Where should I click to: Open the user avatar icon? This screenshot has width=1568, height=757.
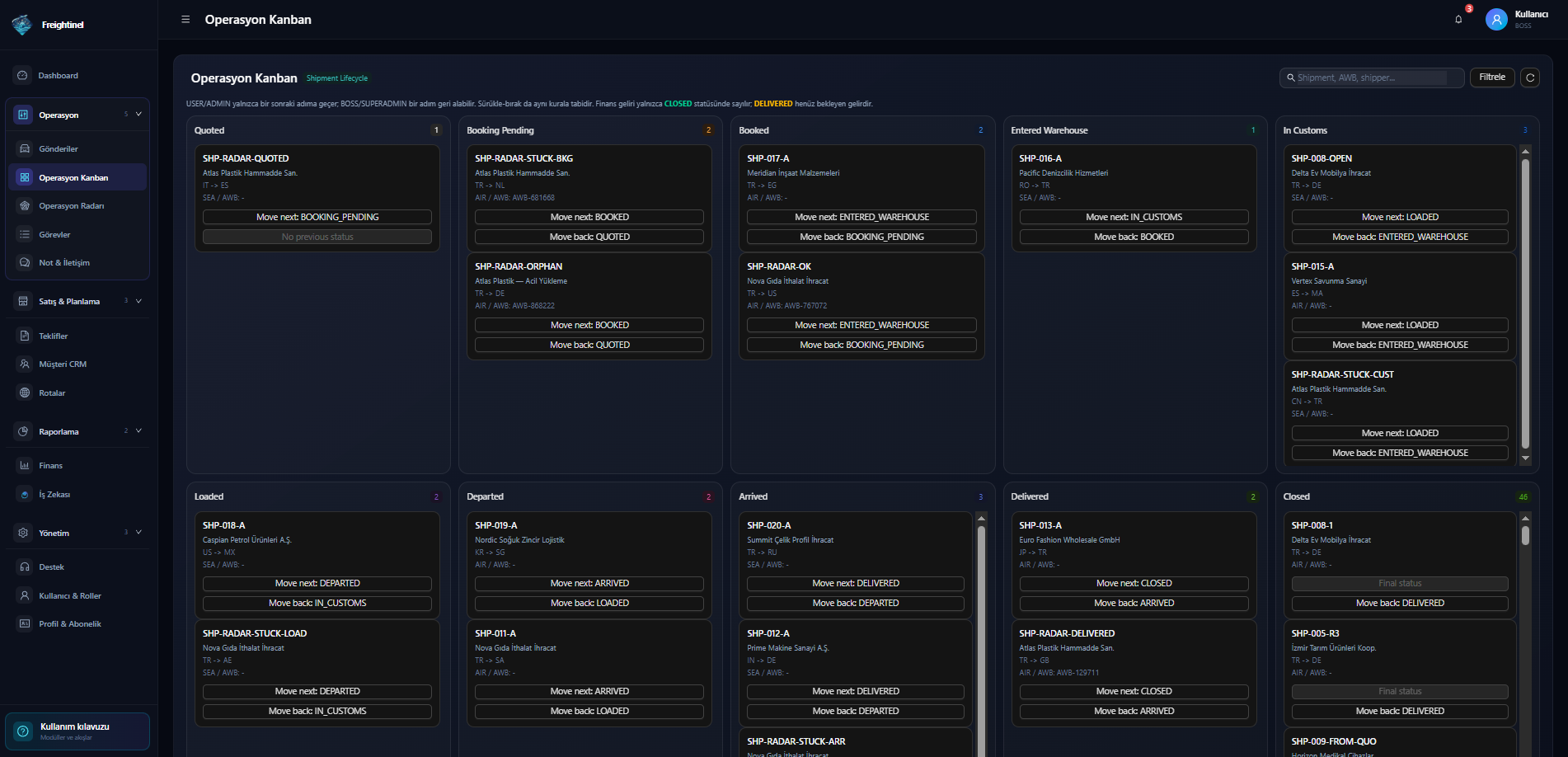(1496, 19)
